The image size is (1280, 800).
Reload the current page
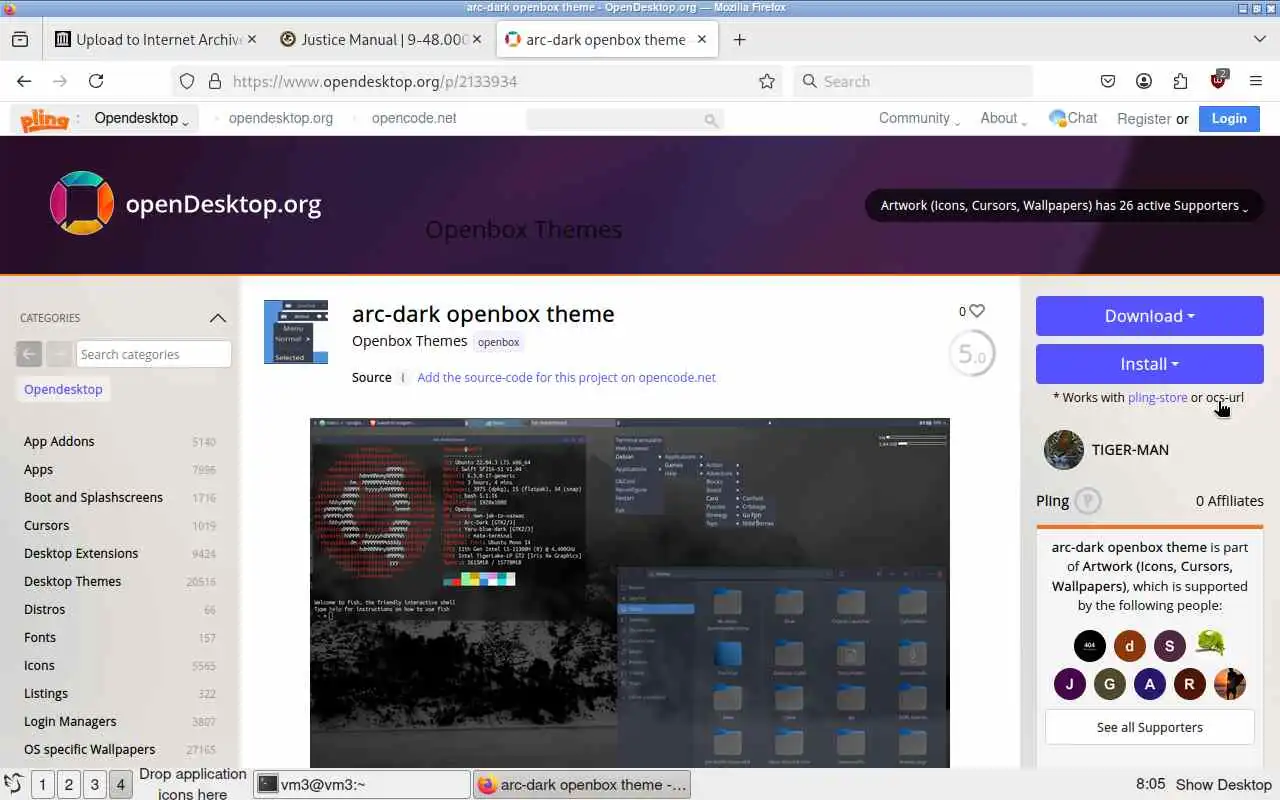(96, 81)
